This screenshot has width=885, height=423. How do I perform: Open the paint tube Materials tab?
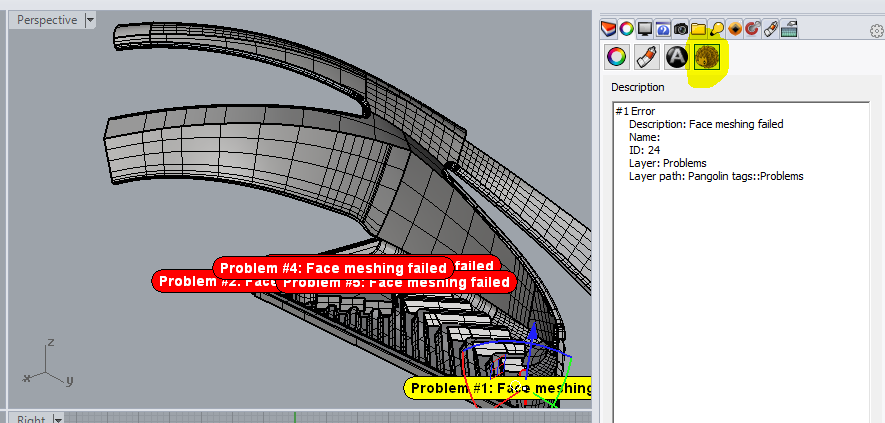[771, 29]
